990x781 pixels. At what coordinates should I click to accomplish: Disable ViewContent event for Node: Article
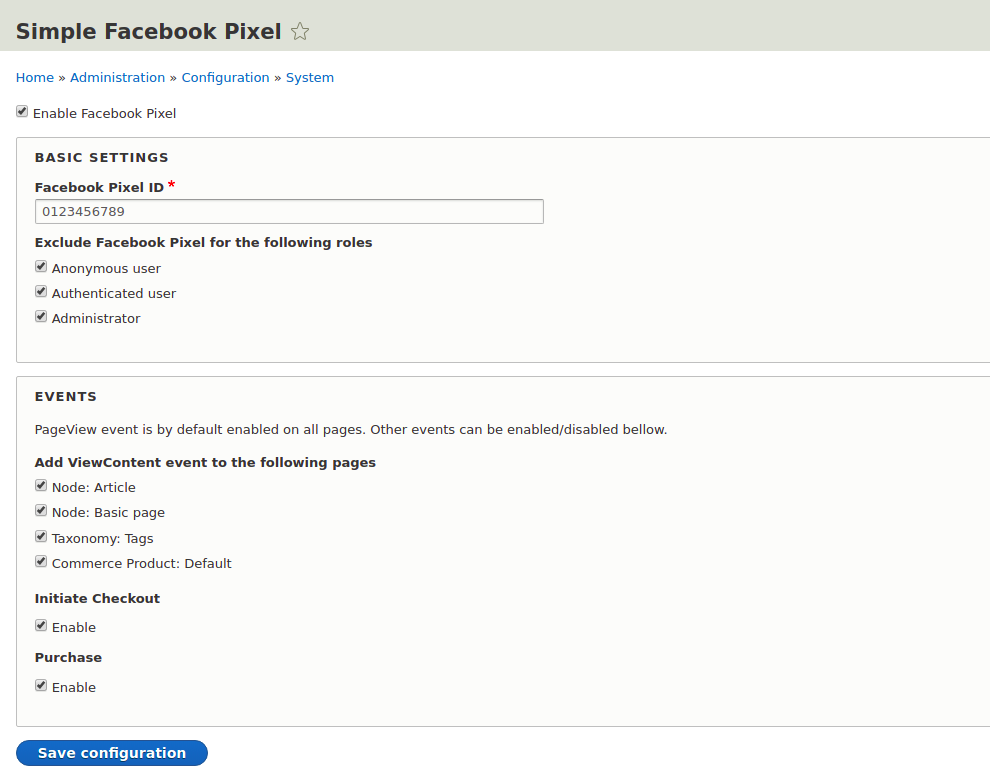coord(41,485)
